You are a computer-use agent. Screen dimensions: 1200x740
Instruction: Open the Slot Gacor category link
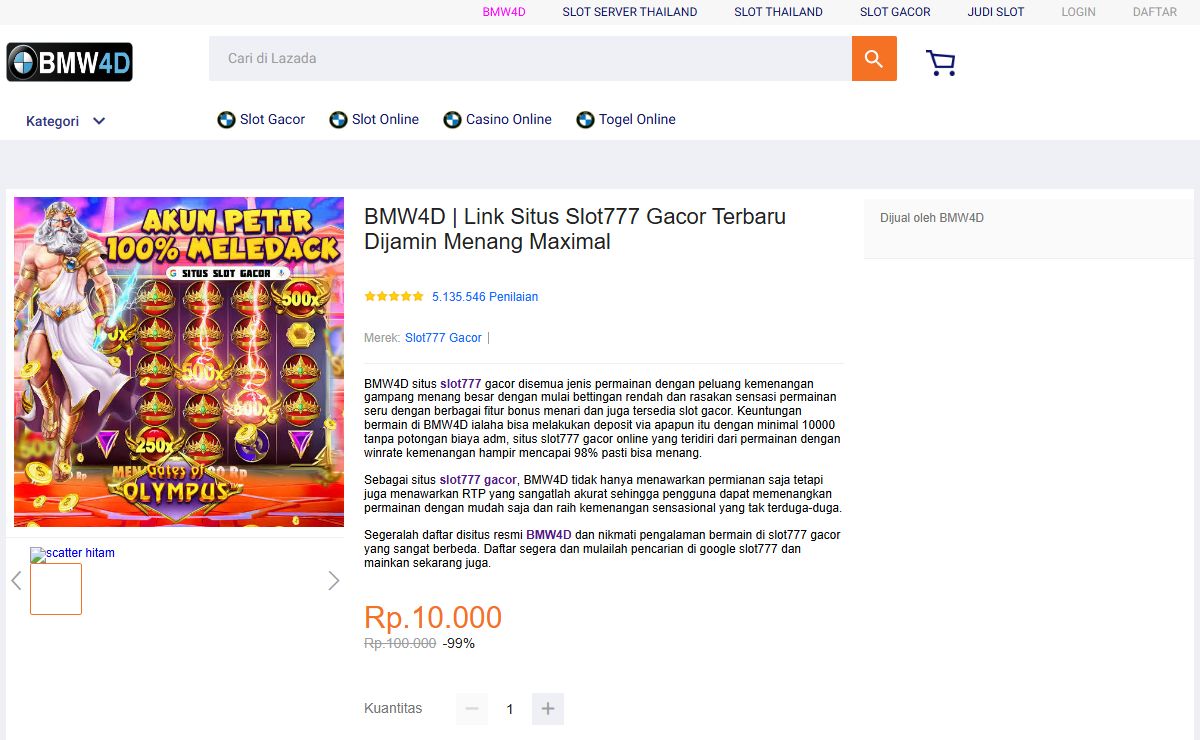(262, 119)
